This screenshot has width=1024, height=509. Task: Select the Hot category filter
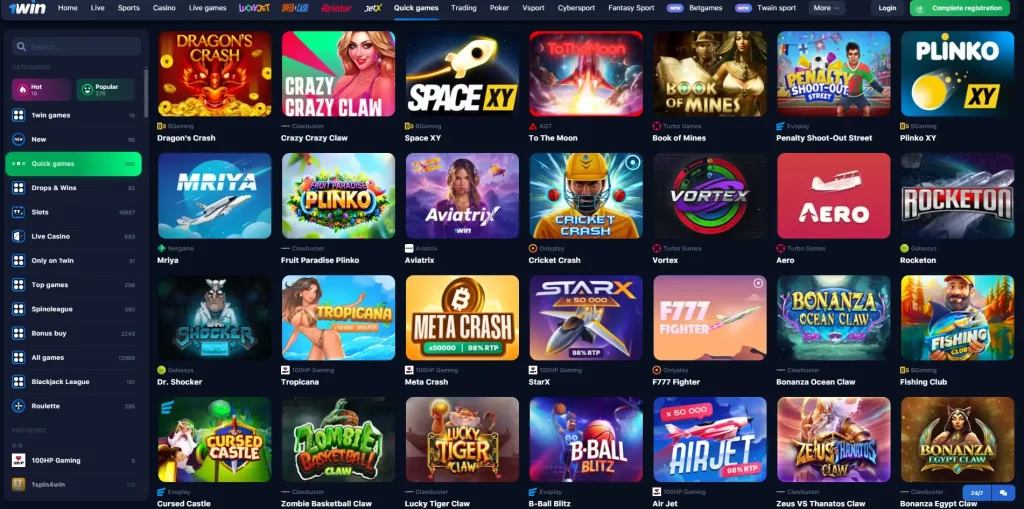41,90
